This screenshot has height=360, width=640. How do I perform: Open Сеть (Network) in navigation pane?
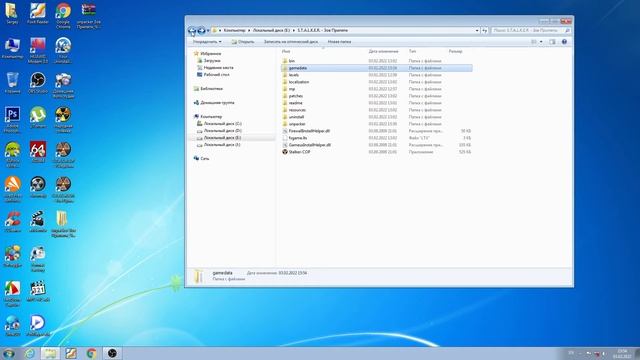coord(204,158)
